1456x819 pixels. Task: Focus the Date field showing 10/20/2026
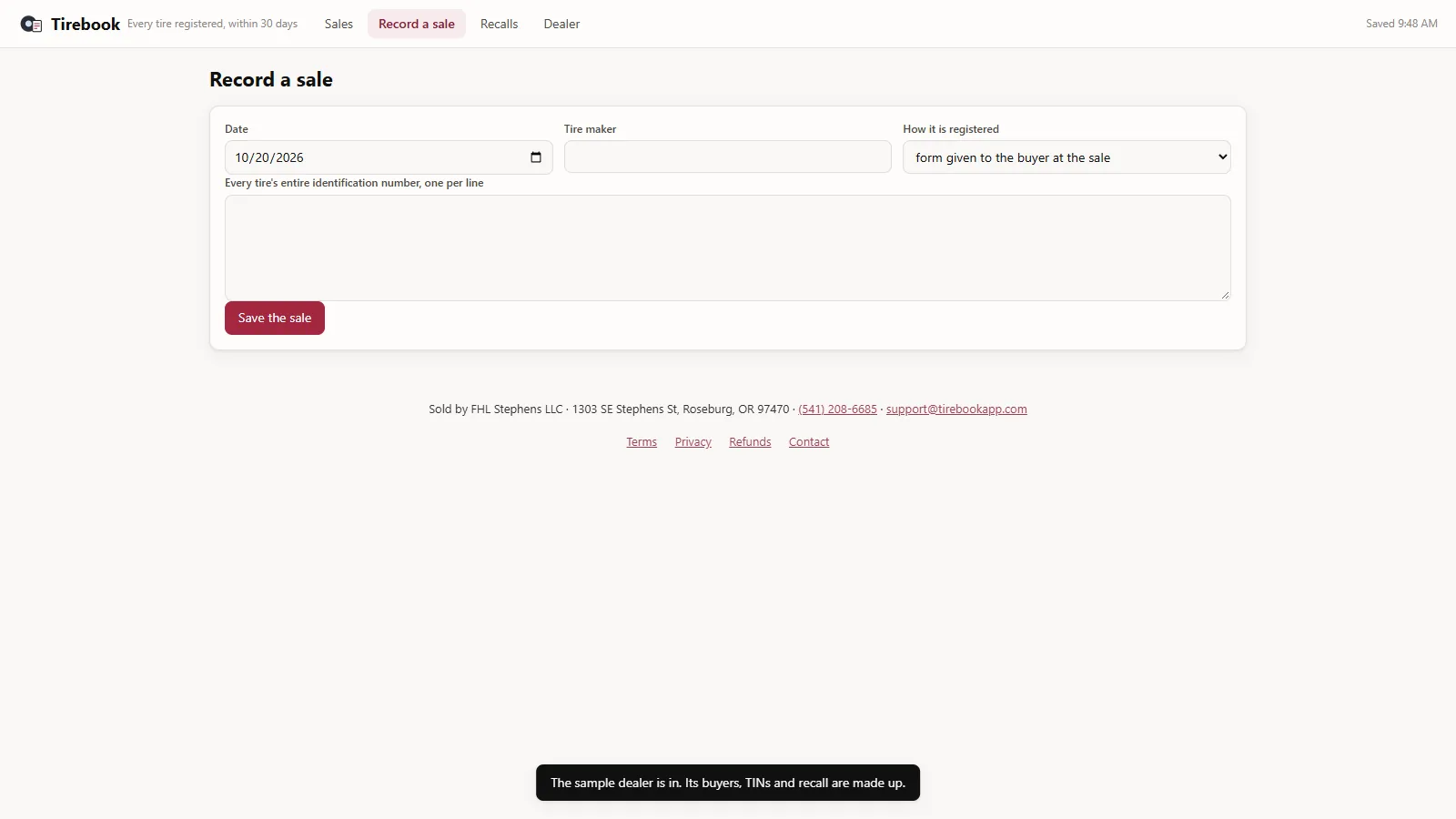pos(389,157)
